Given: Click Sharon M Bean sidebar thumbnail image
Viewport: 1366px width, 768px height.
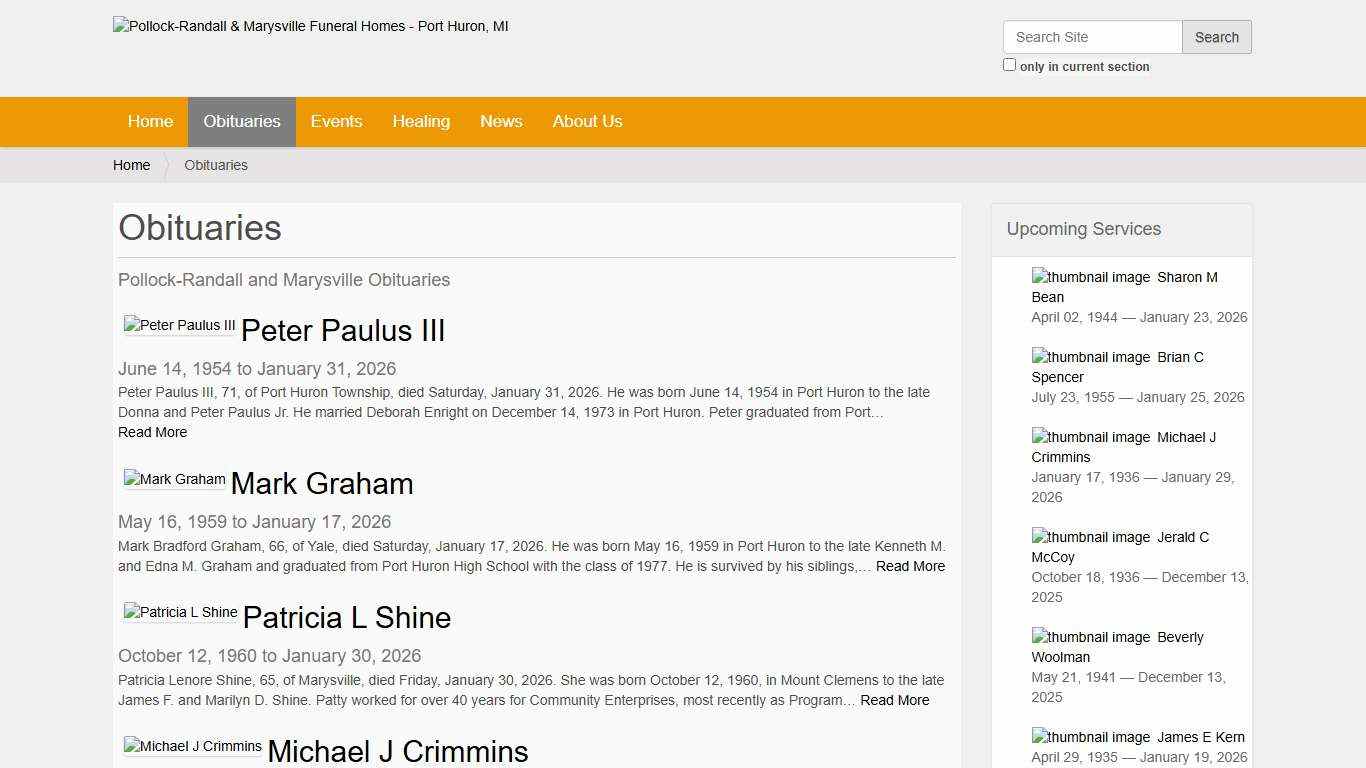Looking at the screenshot, I should click(1091, 277).
